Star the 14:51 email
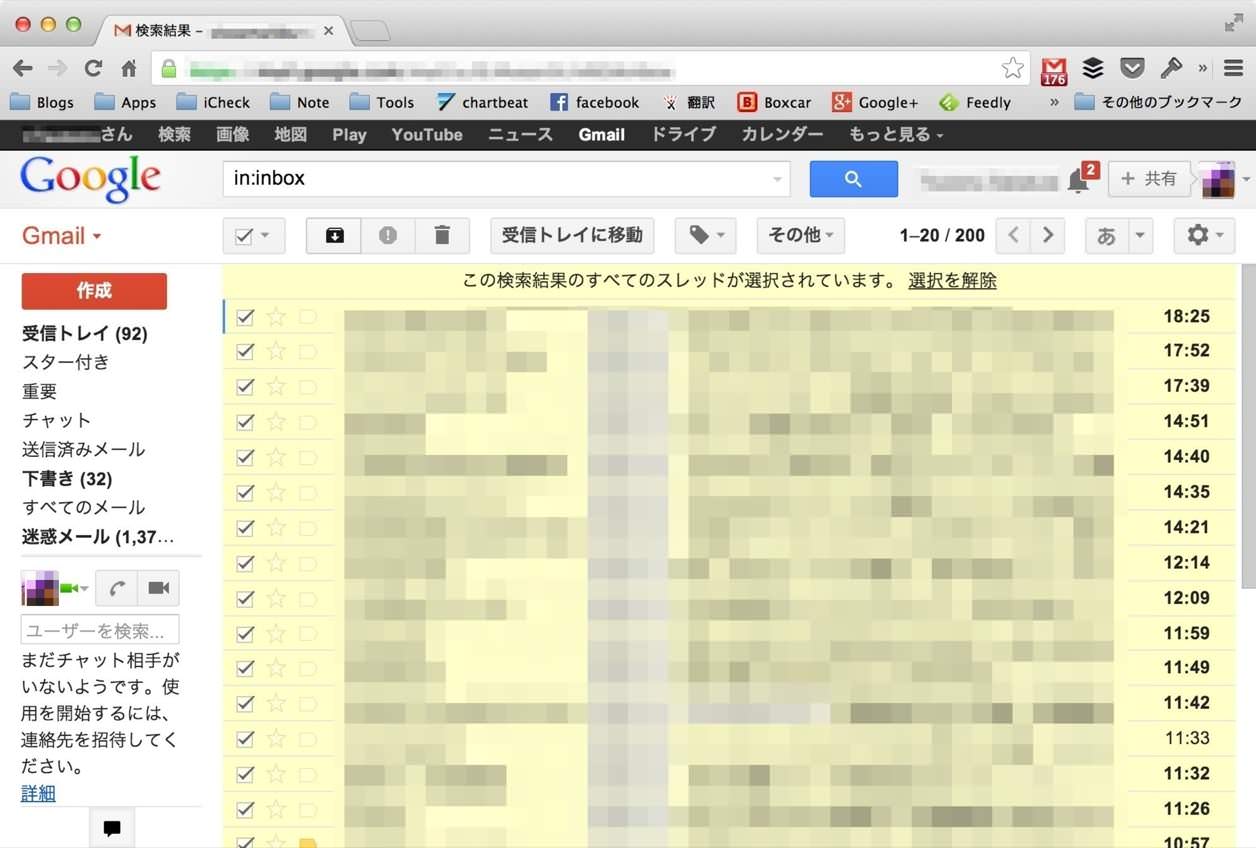The image size is (1256, 848). [276, 422]
